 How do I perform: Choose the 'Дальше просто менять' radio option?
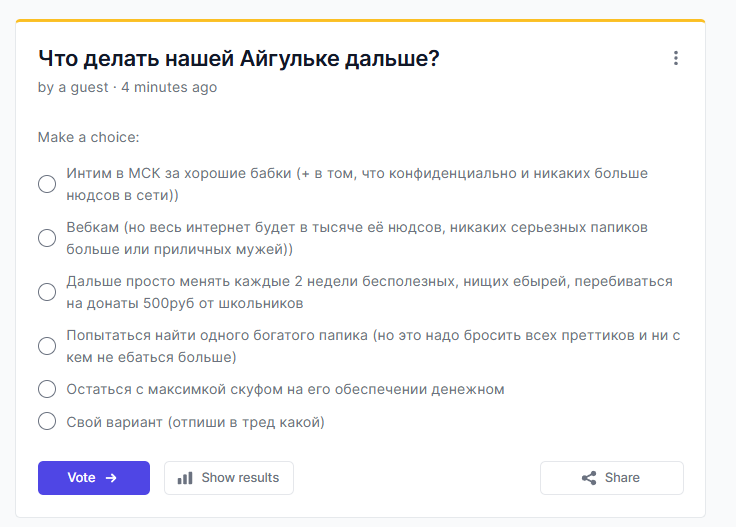point(47,292)
